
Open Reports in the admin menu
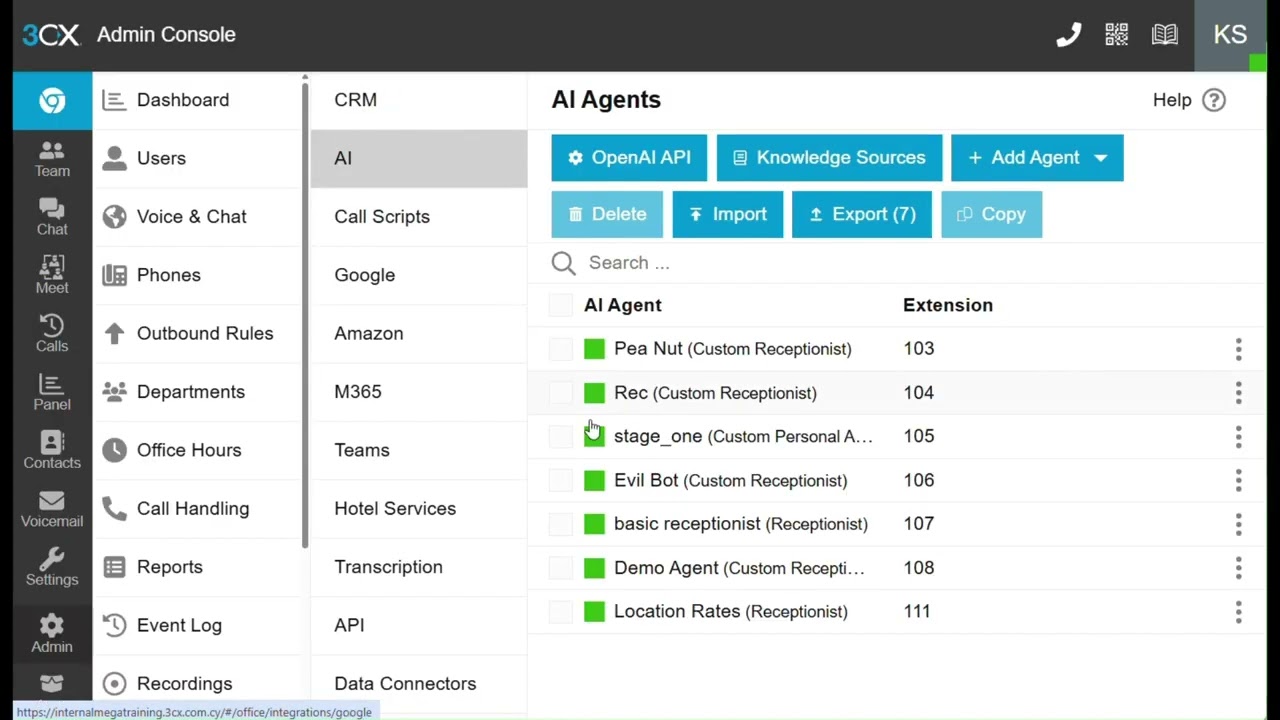tap(197, 567)
